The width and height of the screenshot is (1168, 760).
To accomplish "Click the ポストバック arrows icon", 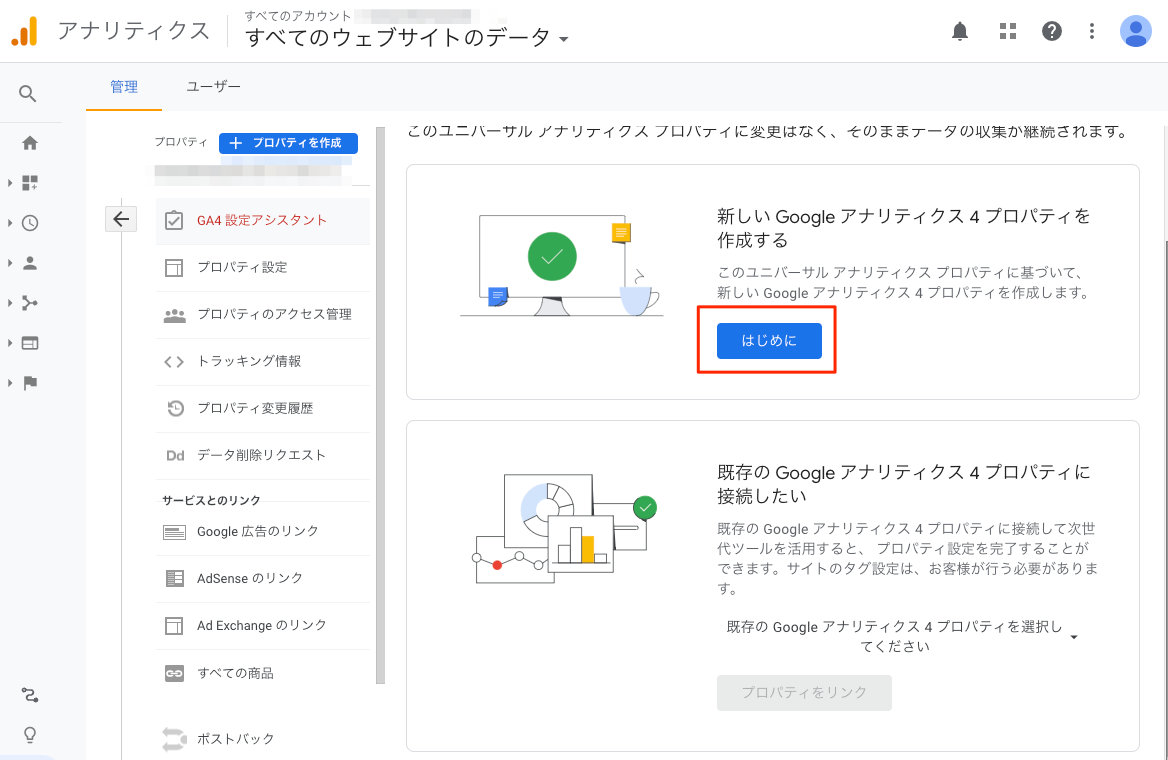I will coord(174,739).
